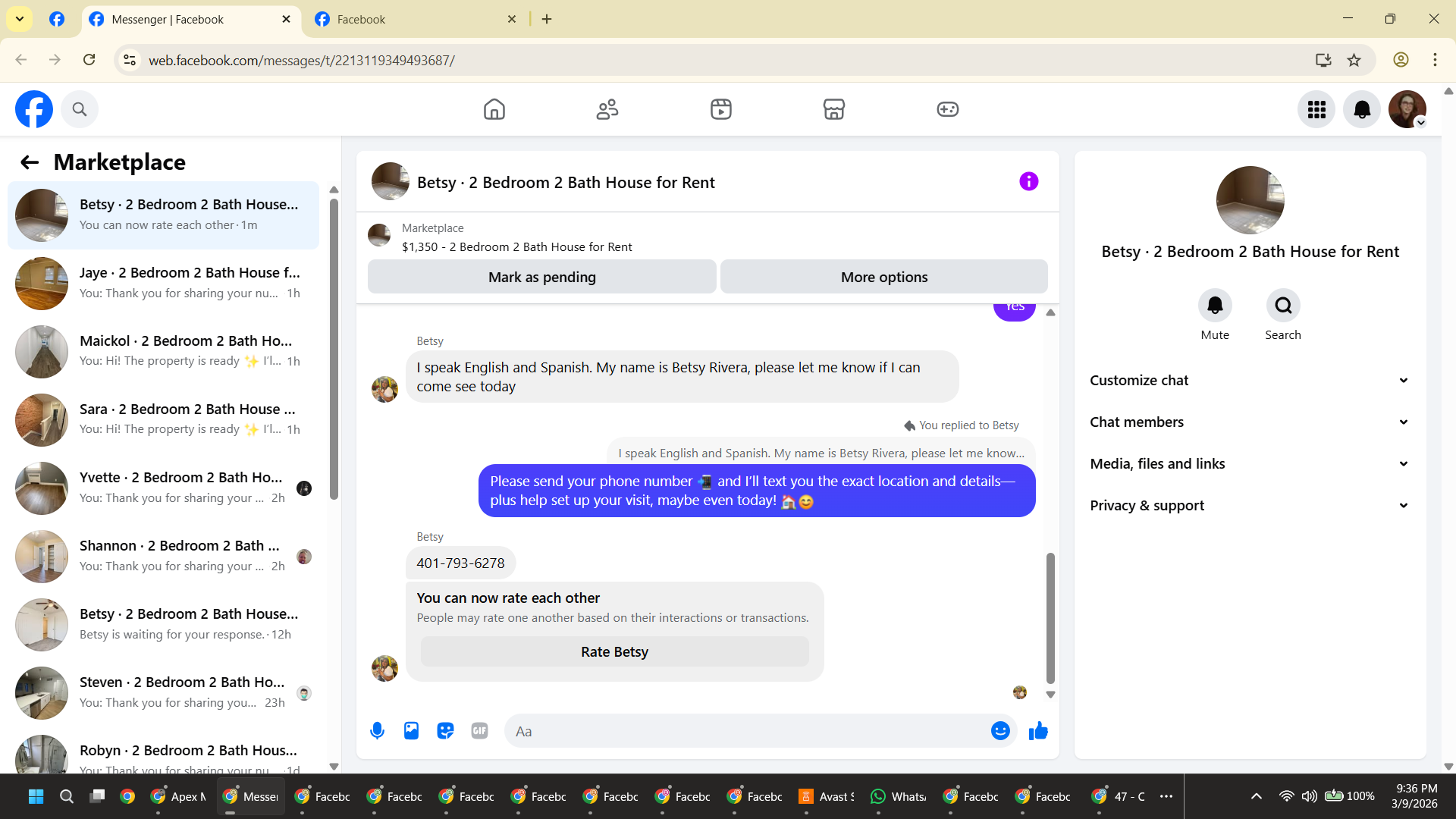The height and width of the screenshot is (819, 1456).
Task: Toggle the conversation information panel
Action: pos(1028,181)
